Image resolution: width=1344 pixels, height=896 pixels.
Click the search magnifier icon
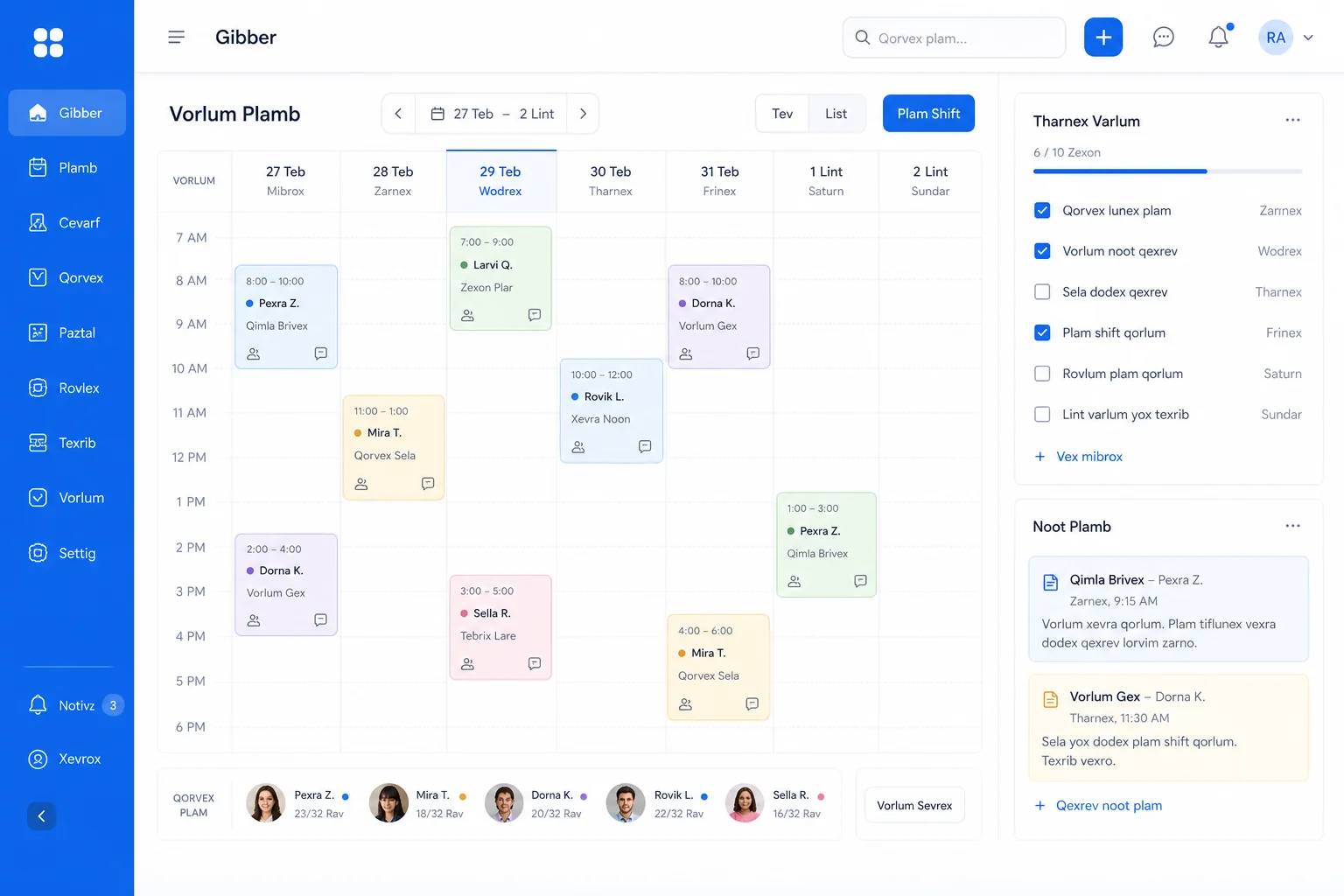click(x=862, y=38)
